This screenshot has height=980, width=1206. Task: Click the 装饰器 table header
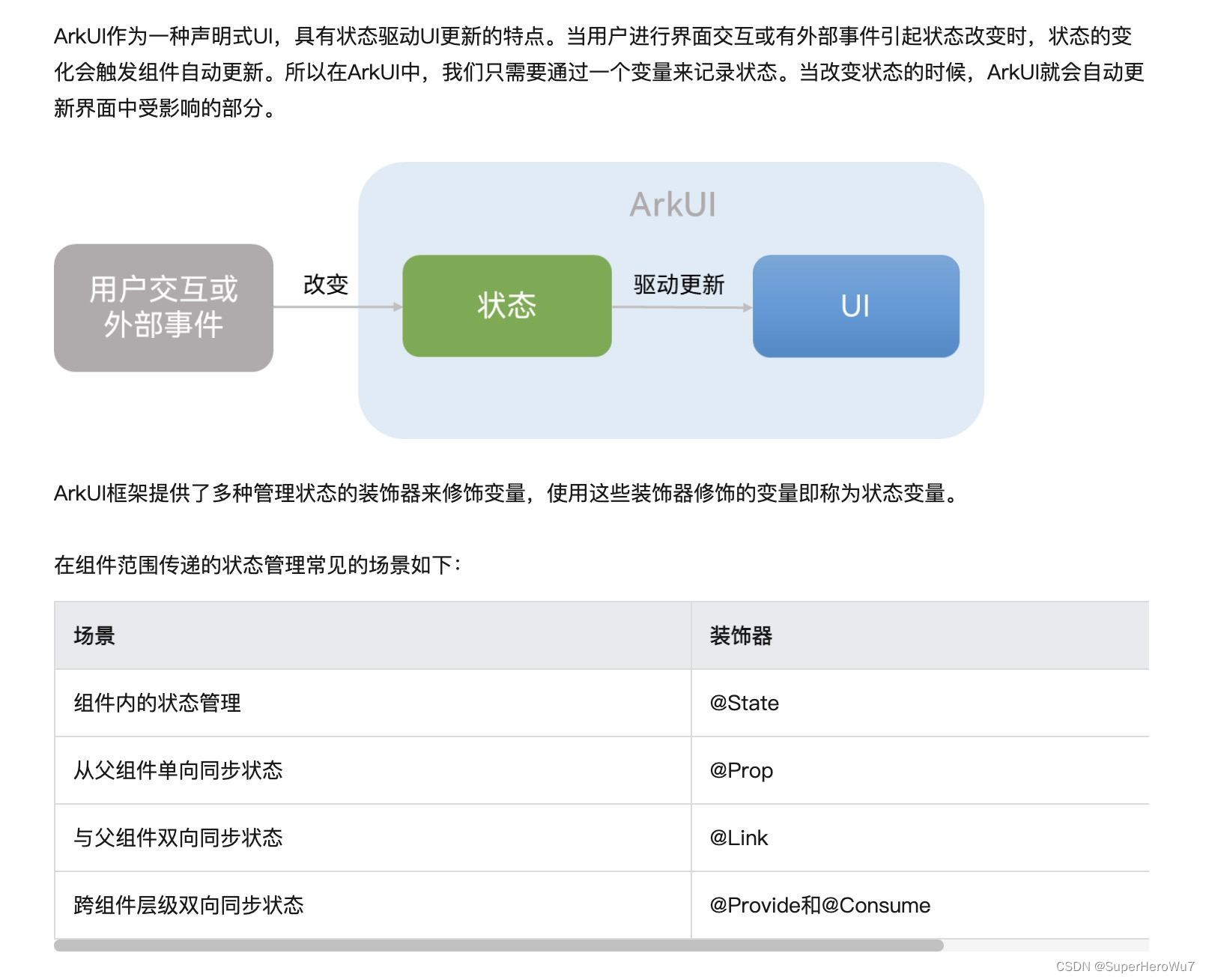[x=920, y=635]
